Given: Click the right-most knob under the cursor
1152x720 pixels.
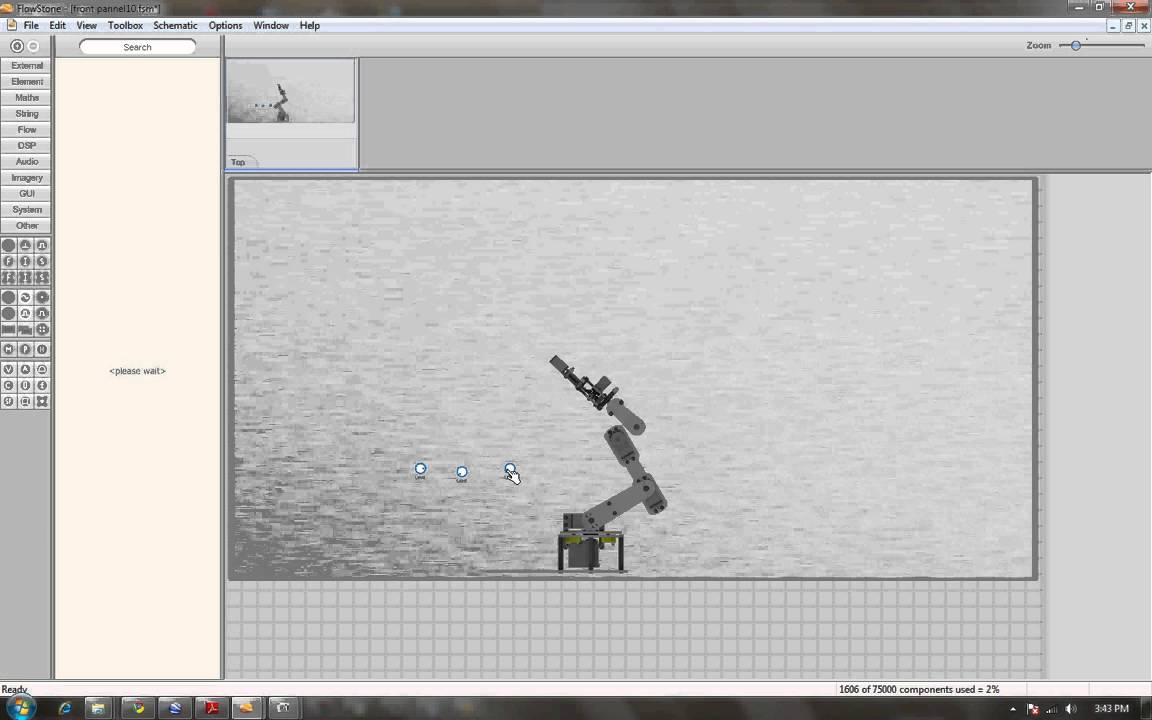Looking at the screenshot, I should 510,469.
